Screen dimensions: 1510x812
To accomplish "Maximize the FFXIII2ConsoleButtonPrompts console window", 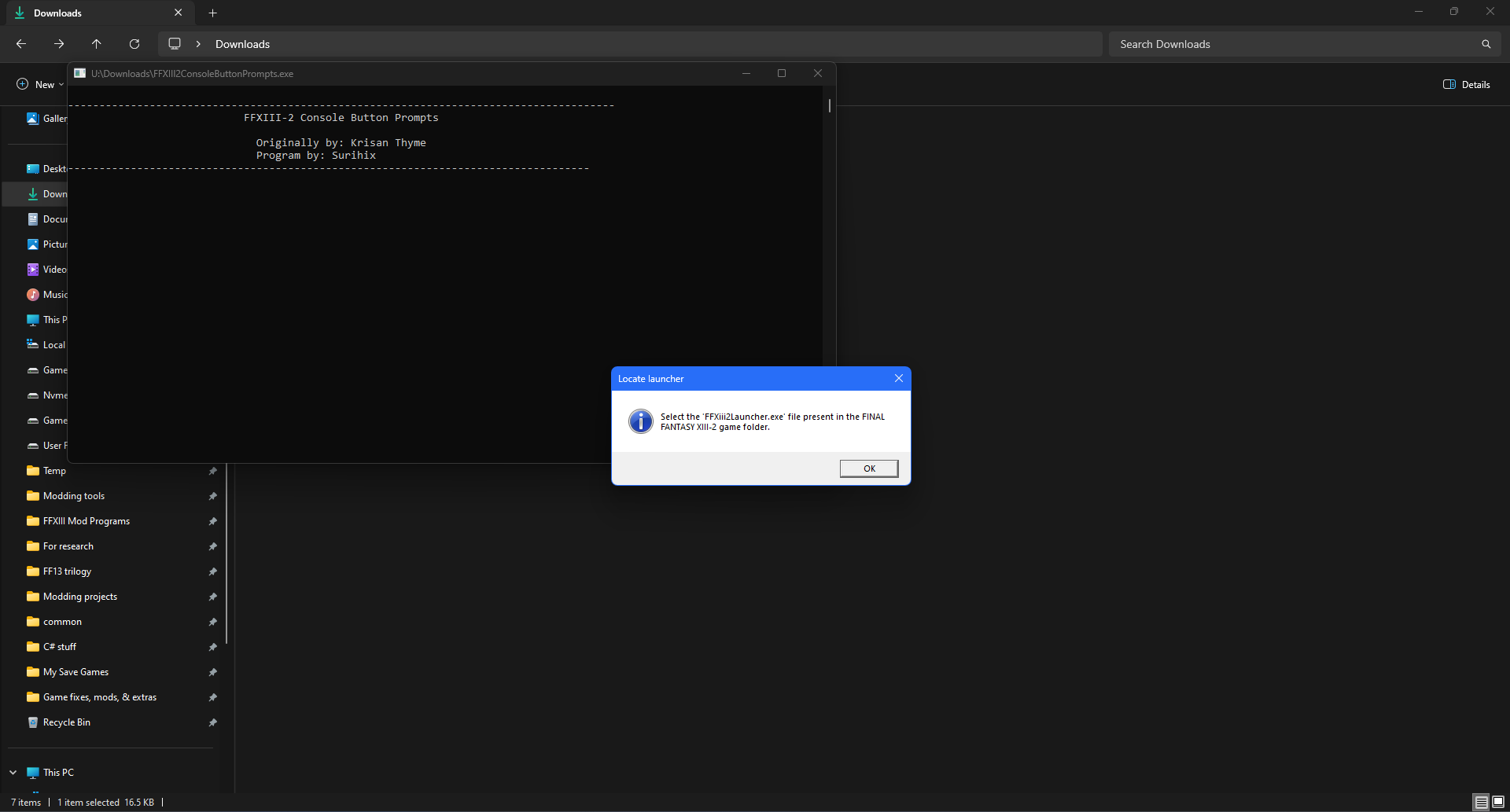I will coord(782,73).
